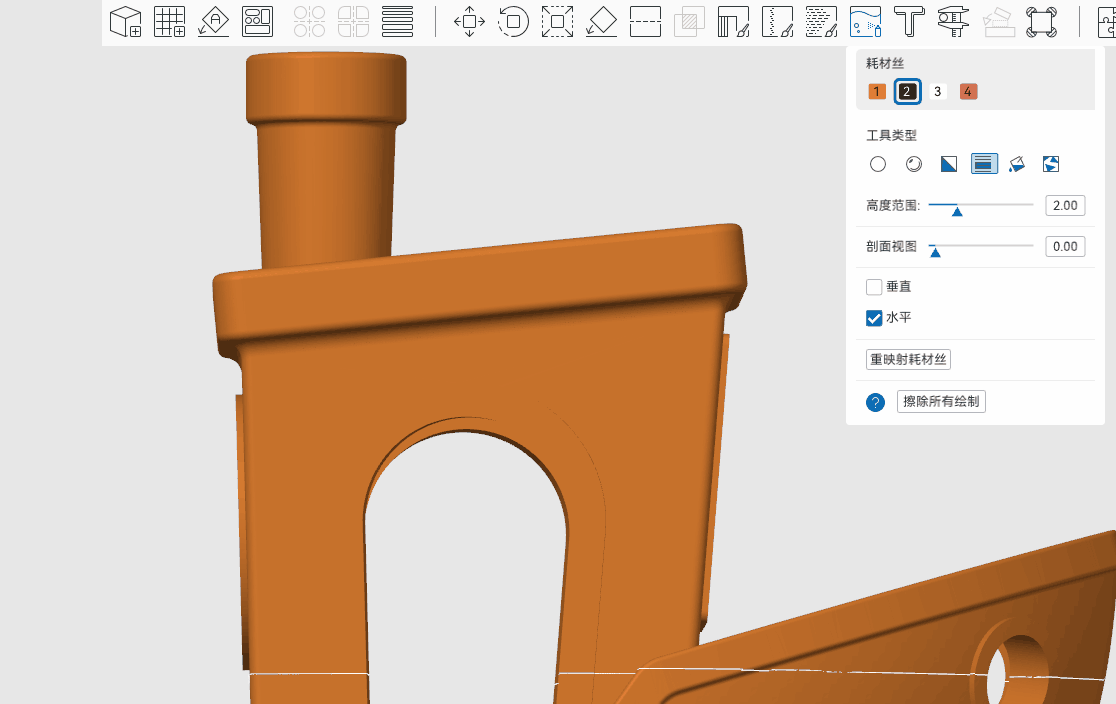The width and height of the screenshot is (1116, 704).
Task: Click the greyed Split to objects icon
Action: [310, 21]
